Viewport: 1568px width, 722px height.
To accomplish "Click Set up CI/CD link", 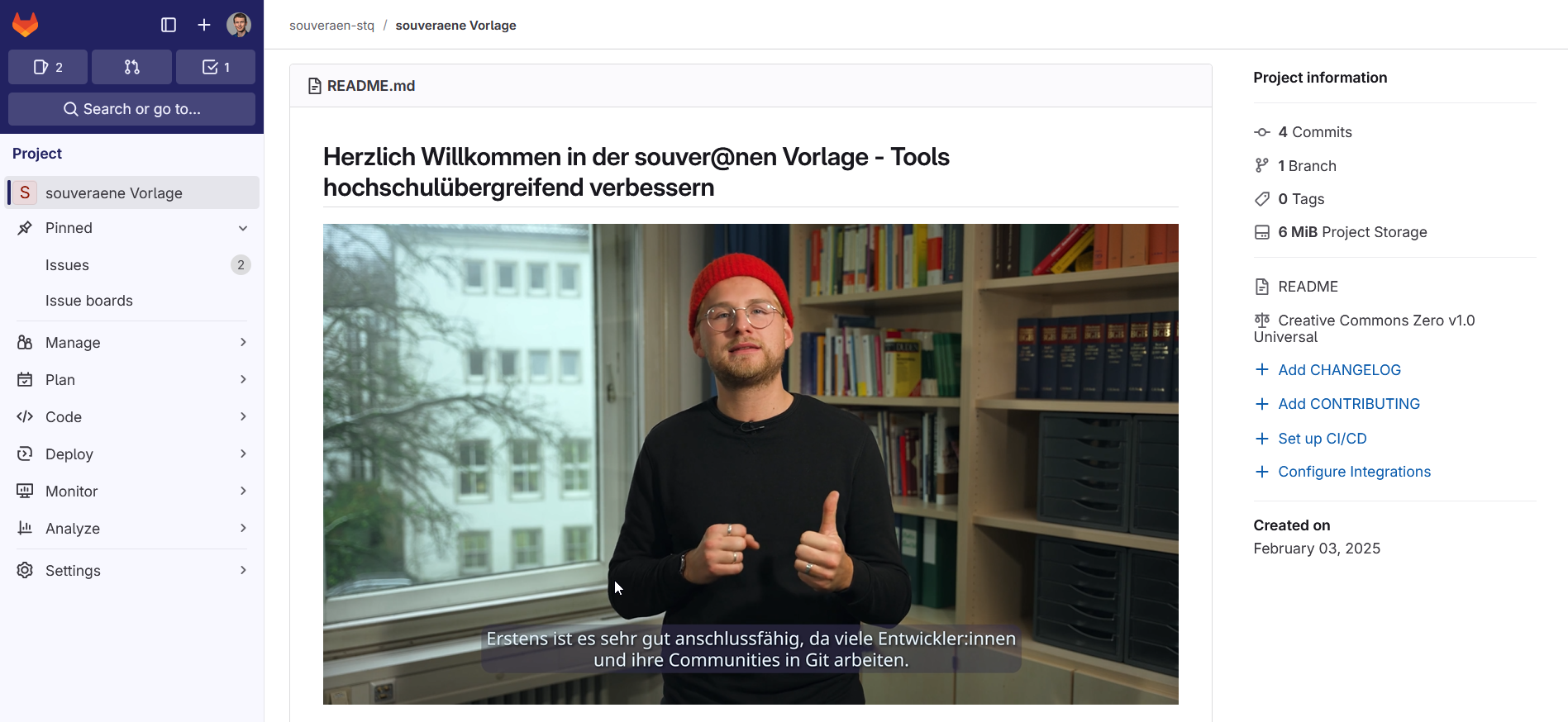I will coord(1322,439).
